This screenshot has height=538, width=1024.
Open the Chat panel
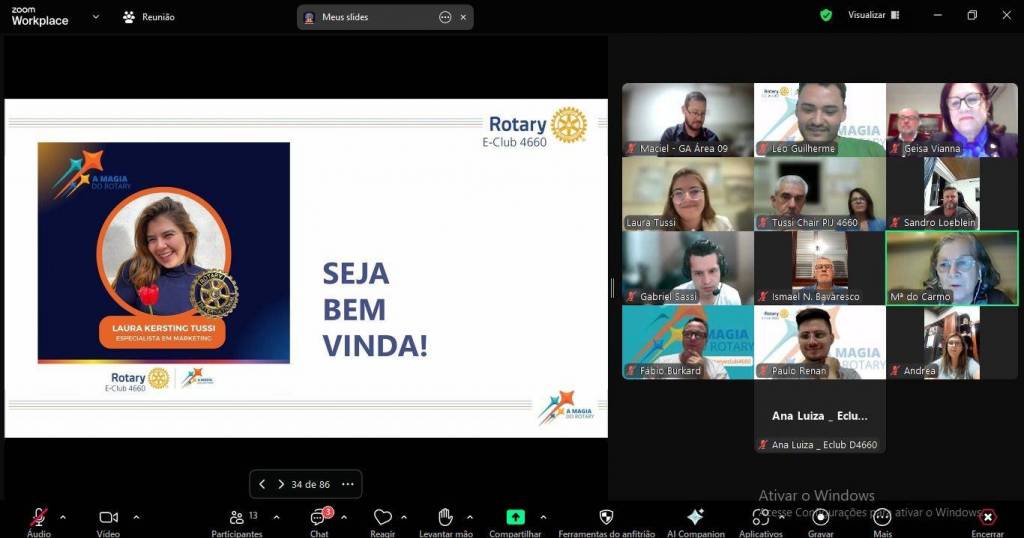click(318, 518)
